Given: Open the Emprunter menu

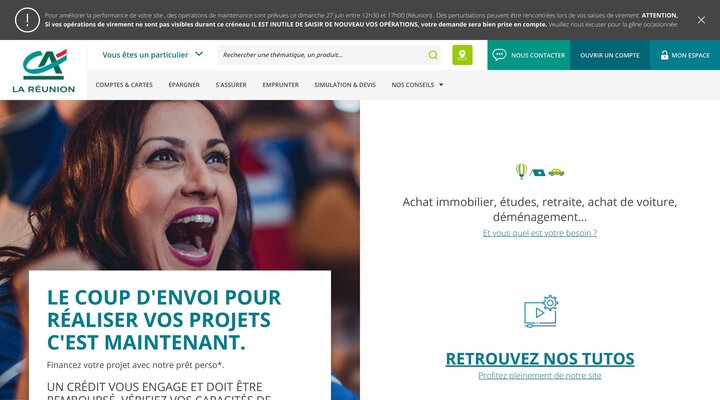Looking at the screenshot, I should (281, 85).
